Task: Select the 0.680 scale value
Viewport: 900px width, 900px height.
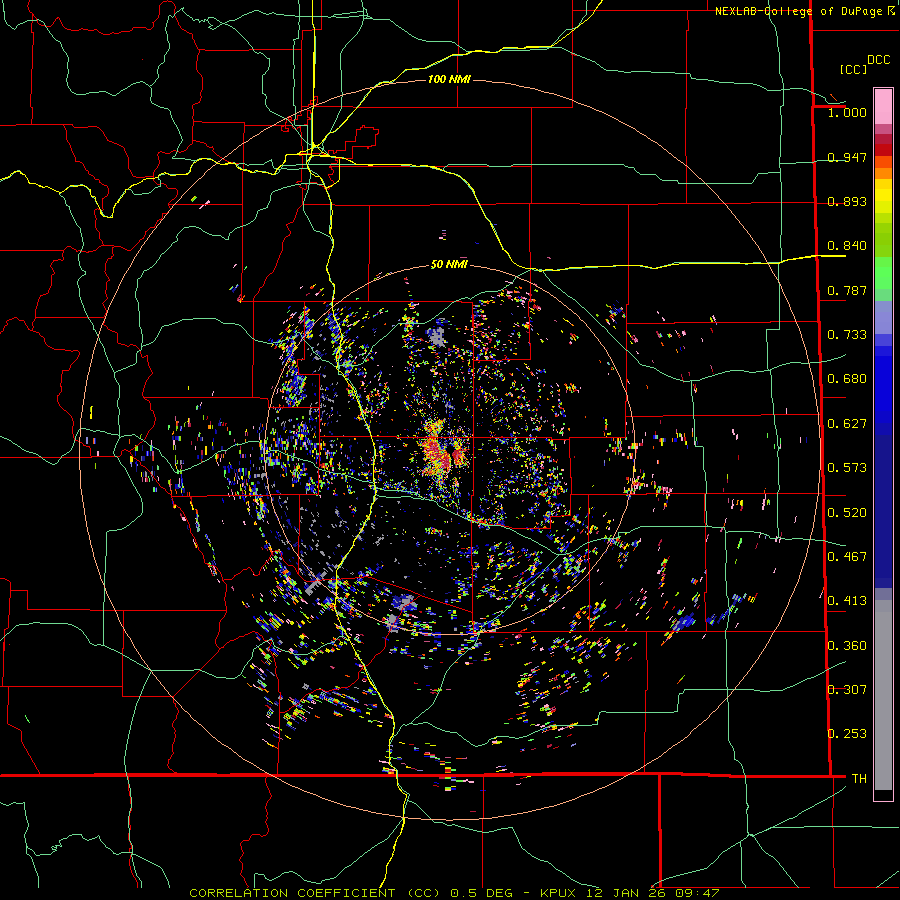Action: click(x=847, y=379)
